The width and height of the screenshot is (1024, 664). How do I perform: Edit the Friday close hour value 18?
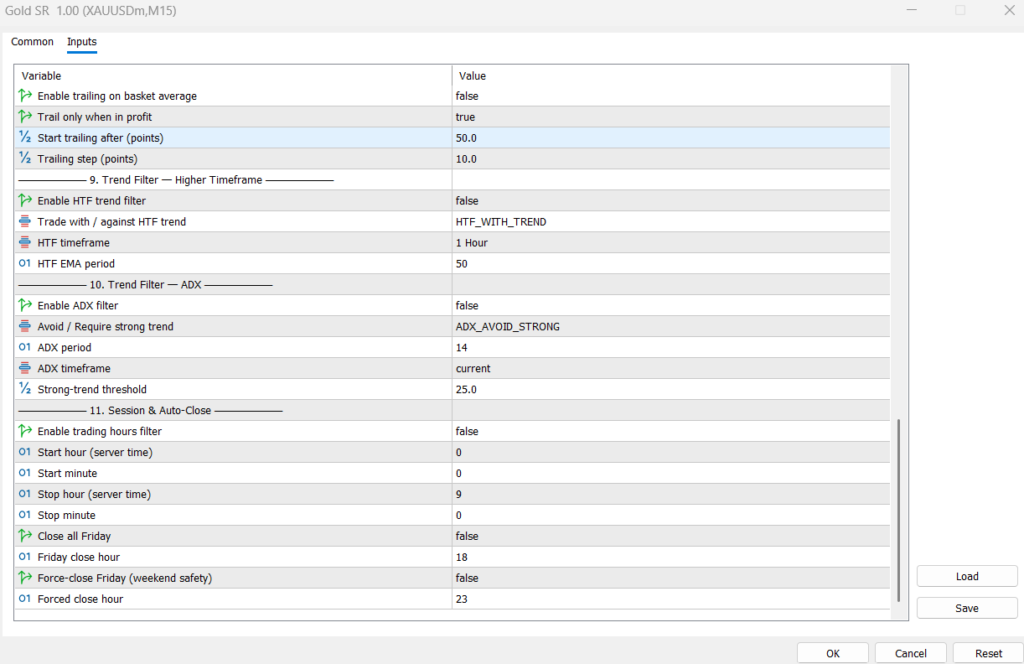coord(671,557)
